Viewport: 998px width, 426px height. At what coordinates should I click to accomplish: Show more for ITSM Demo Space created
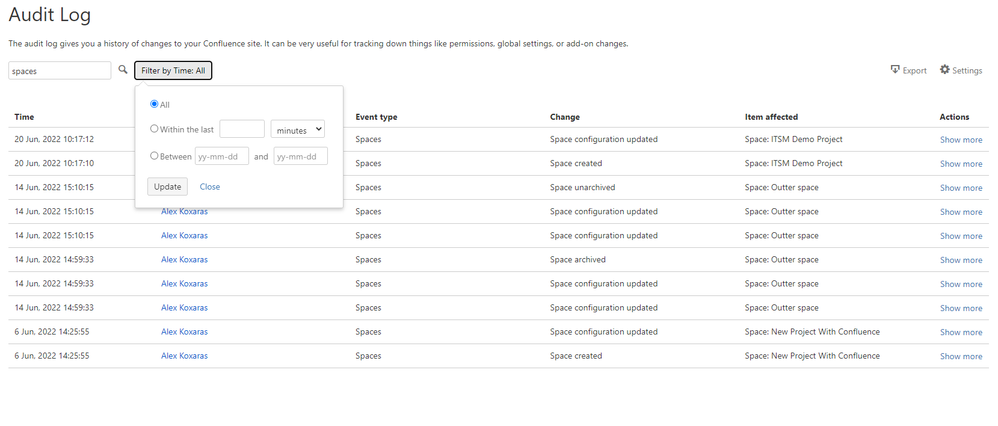(x=960, y=164)
